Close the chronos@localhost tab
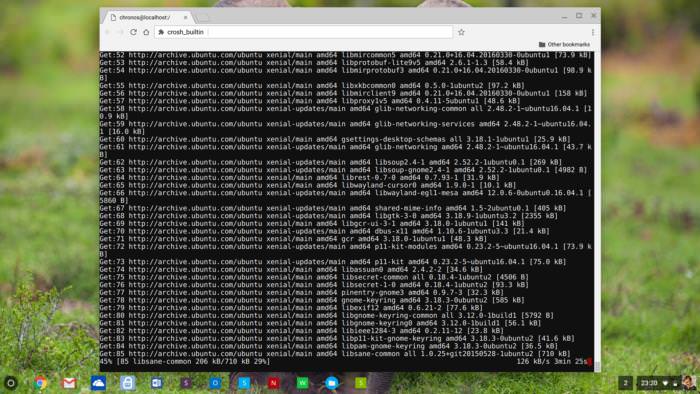 [x=185, y=17]
